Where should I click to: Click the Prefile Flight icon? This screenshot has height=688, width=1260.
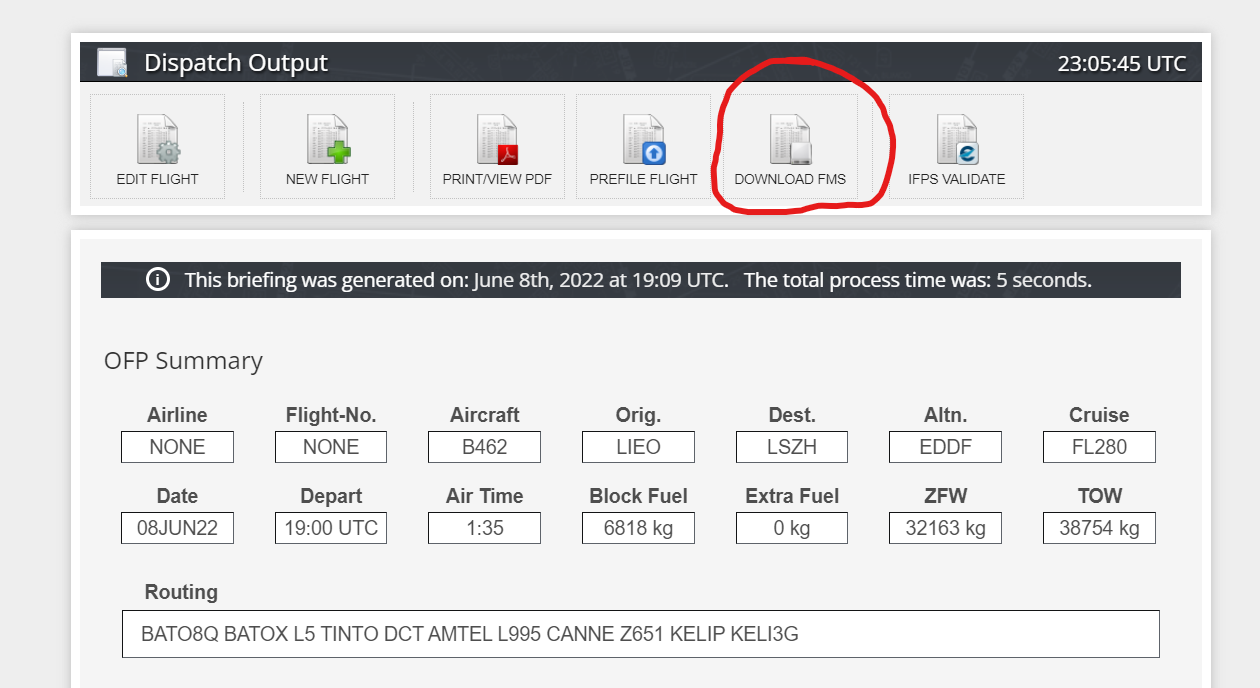pyautogui.click(x=643, y=141)
